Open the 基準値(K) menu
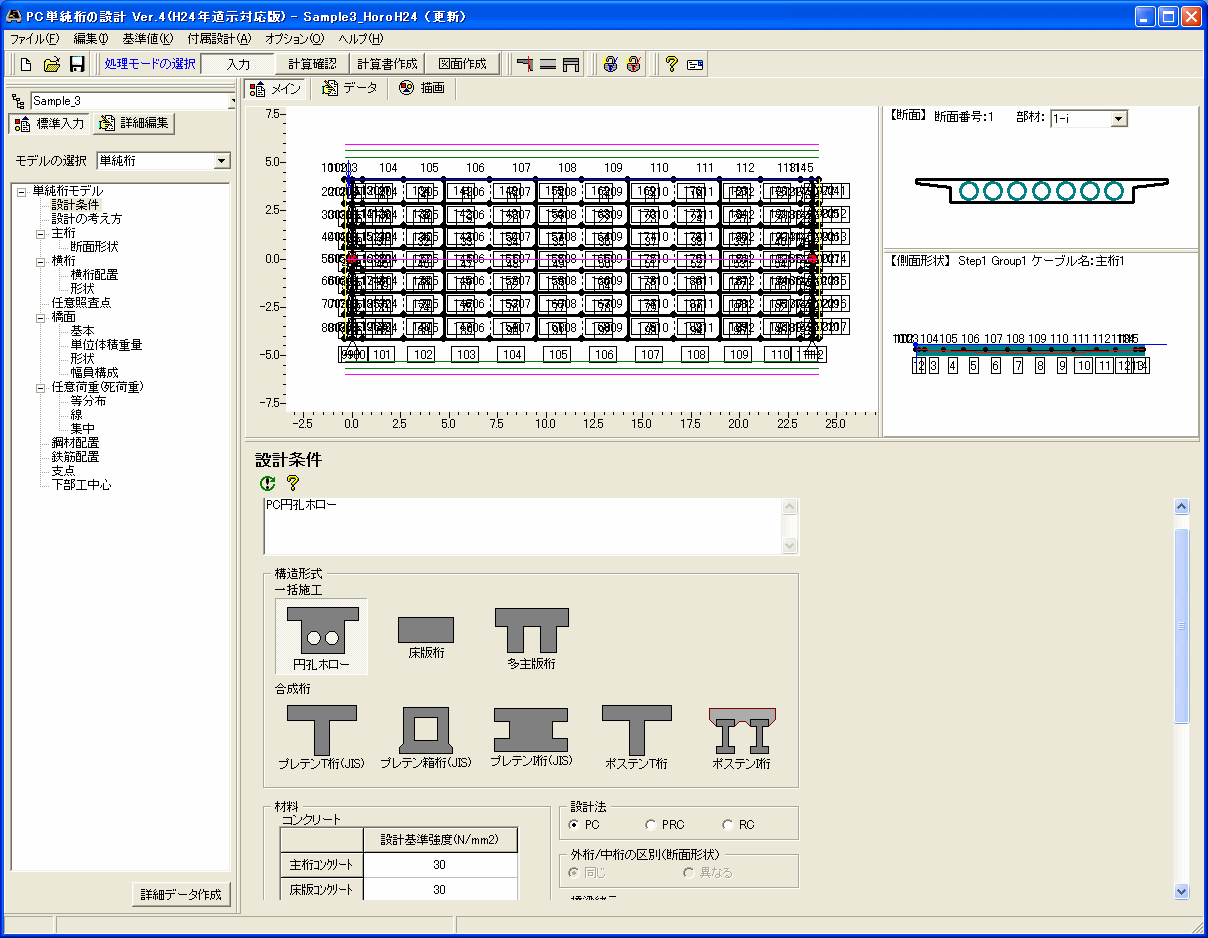 click(147, 39)
